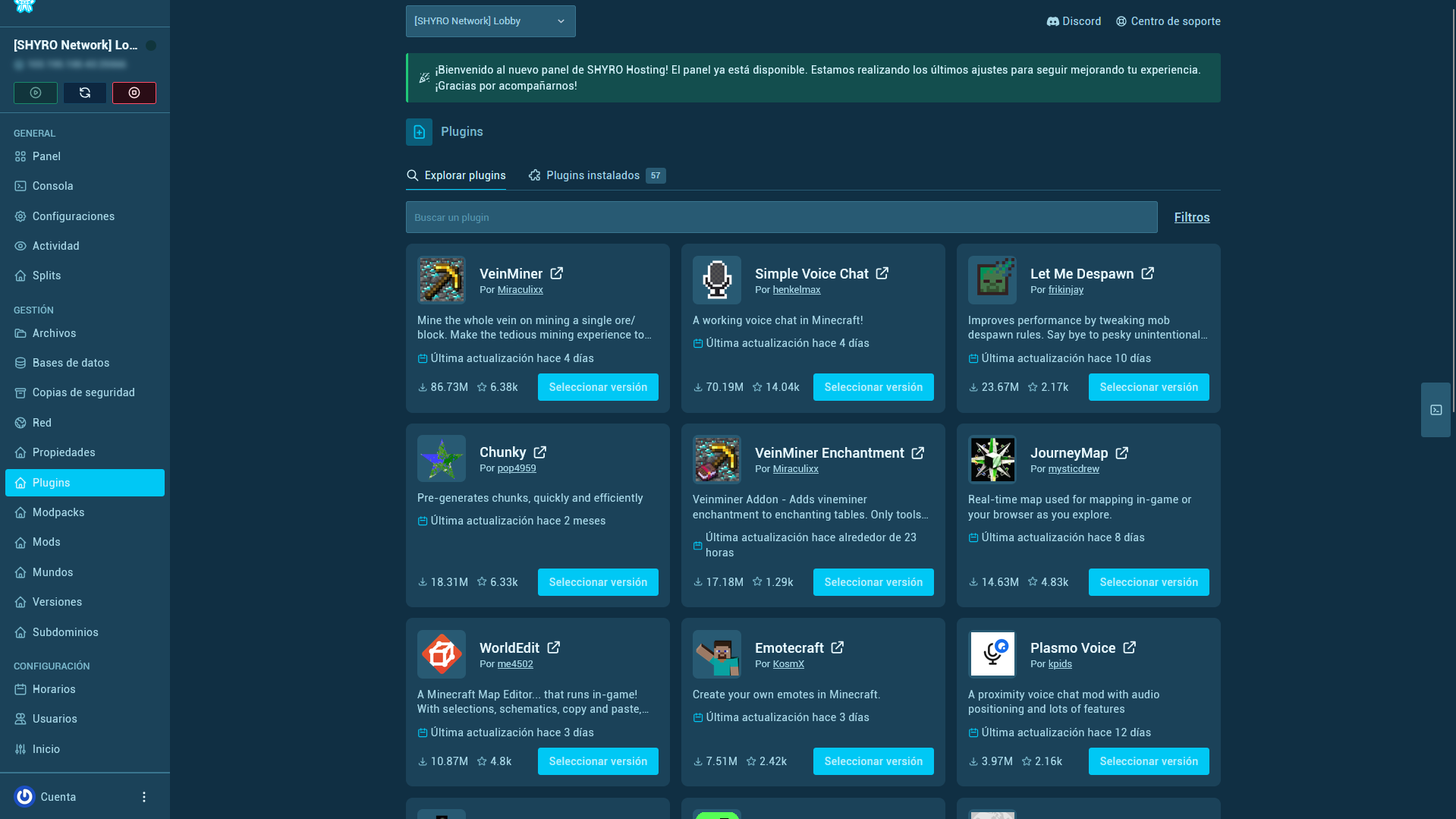
Task: Click the Plugins page header icon
Action: pyautogui.click(x=419, y=132)
